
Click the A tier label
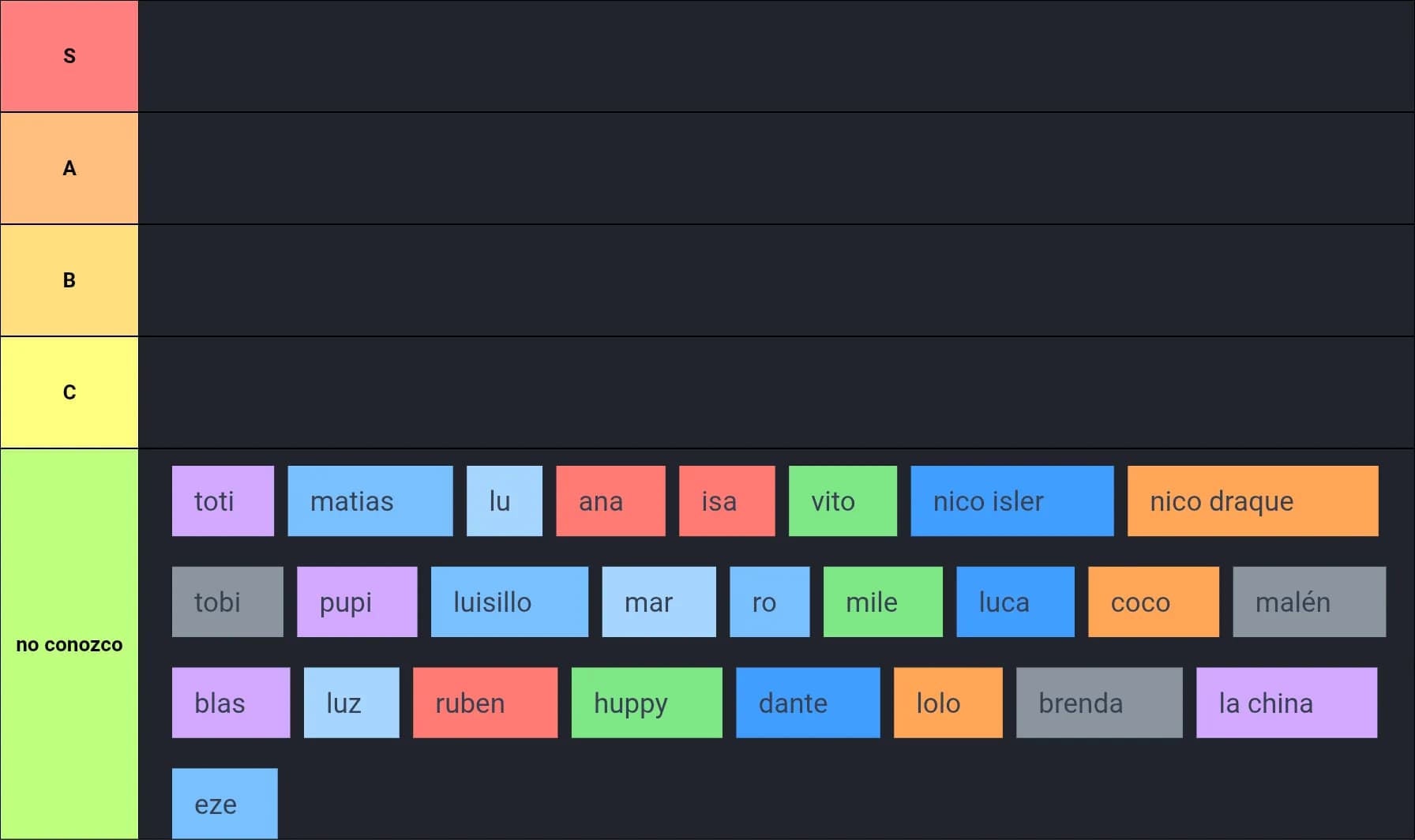point(69,168)
